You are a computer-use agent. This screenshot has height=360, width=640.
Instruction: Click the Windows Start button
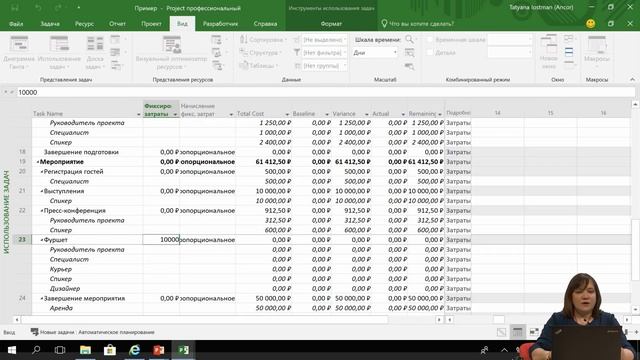pyautogui.click(x=12, y=350)
